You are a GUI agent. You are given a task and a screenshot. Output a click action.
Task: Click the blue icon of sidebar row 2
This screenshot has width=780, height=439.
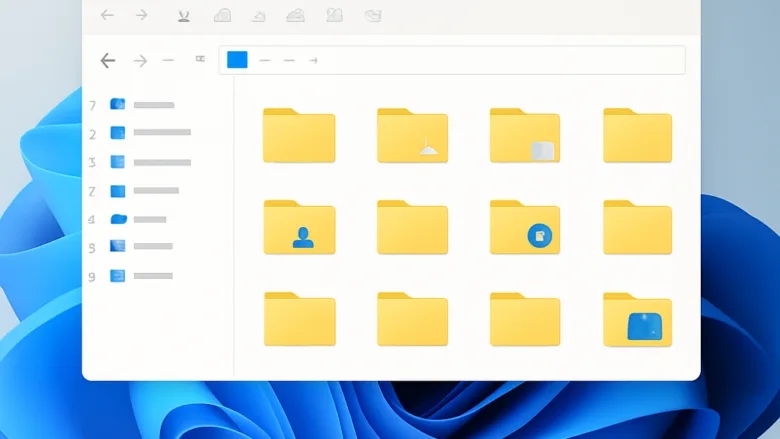[117, 133]
